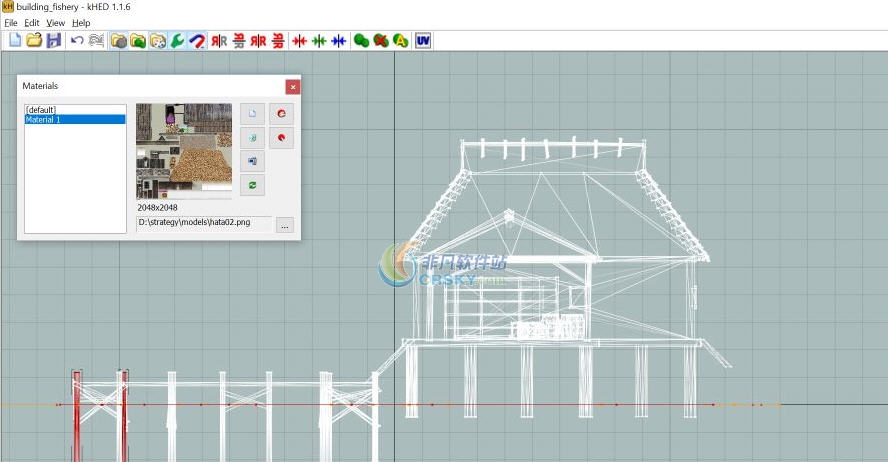Screen dimensions: 888x462
Task: Close the Materials dialog
Action: pos(292,87)
